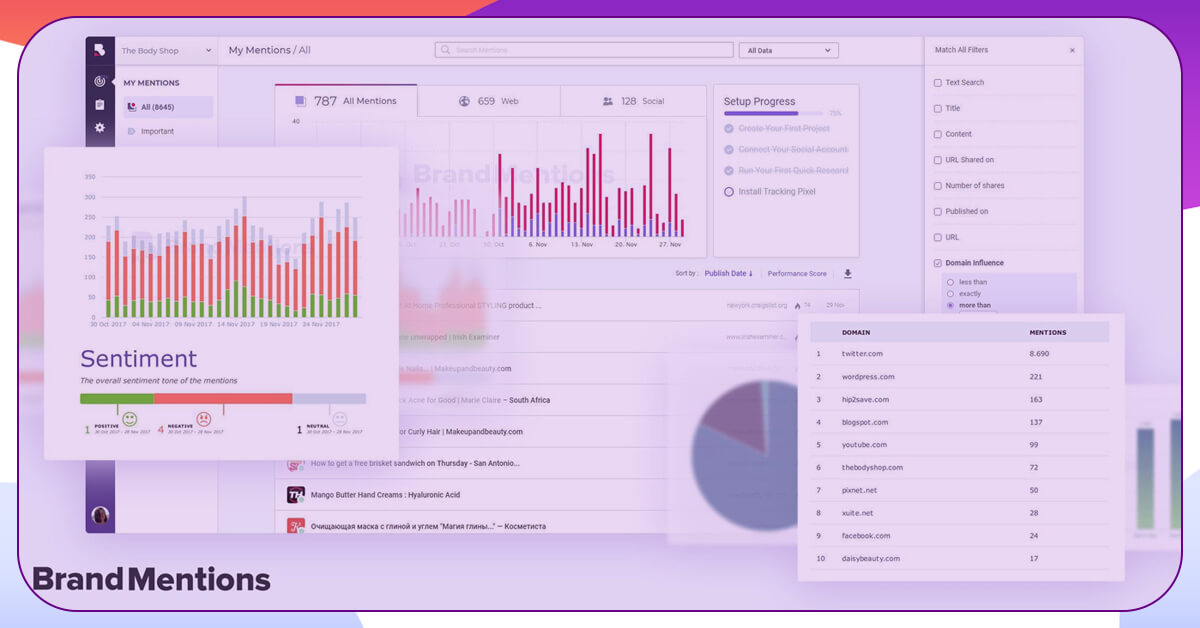The width and height of the screenshot is (1200, 628).
Task: Open the Important mentions list
Action: coord(157,131)
